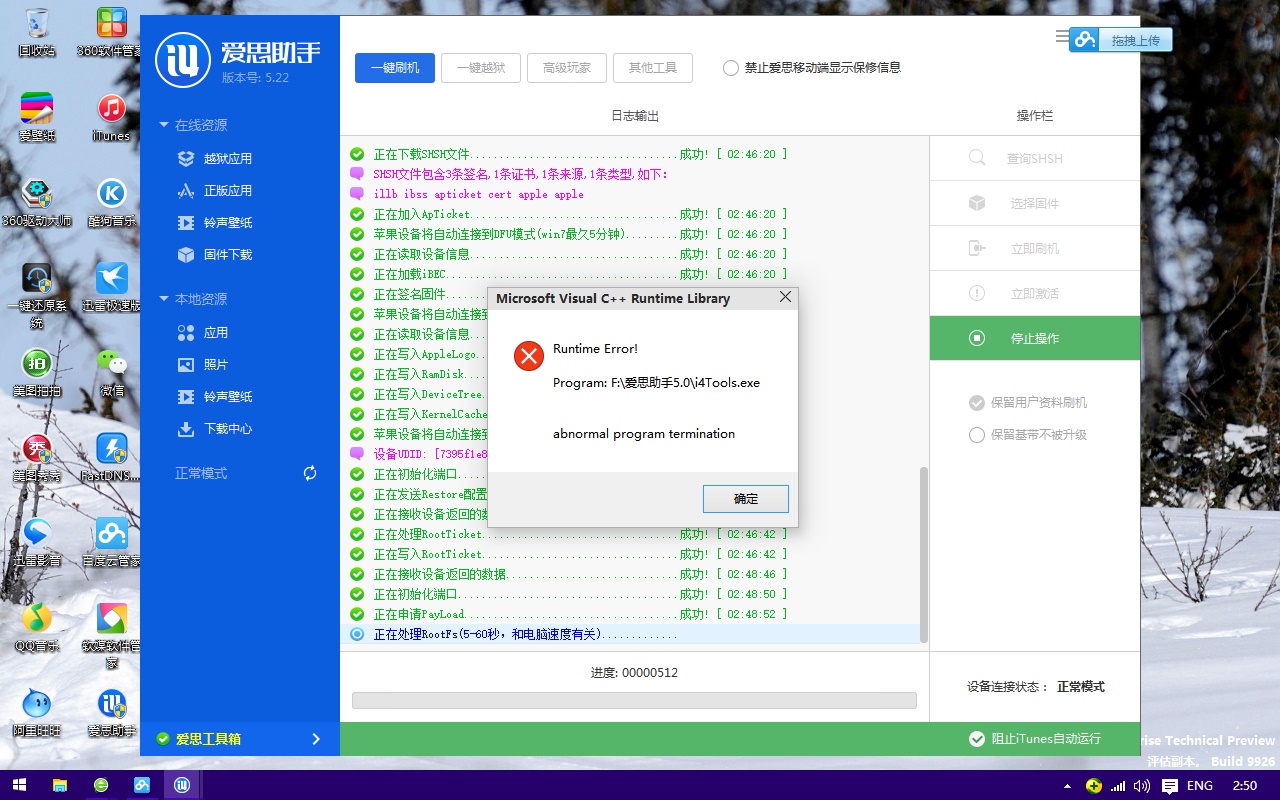Open 阿里旺旺 desktop icon
1280x800 pixels.
pyautogui.click(x=37, y=712)
